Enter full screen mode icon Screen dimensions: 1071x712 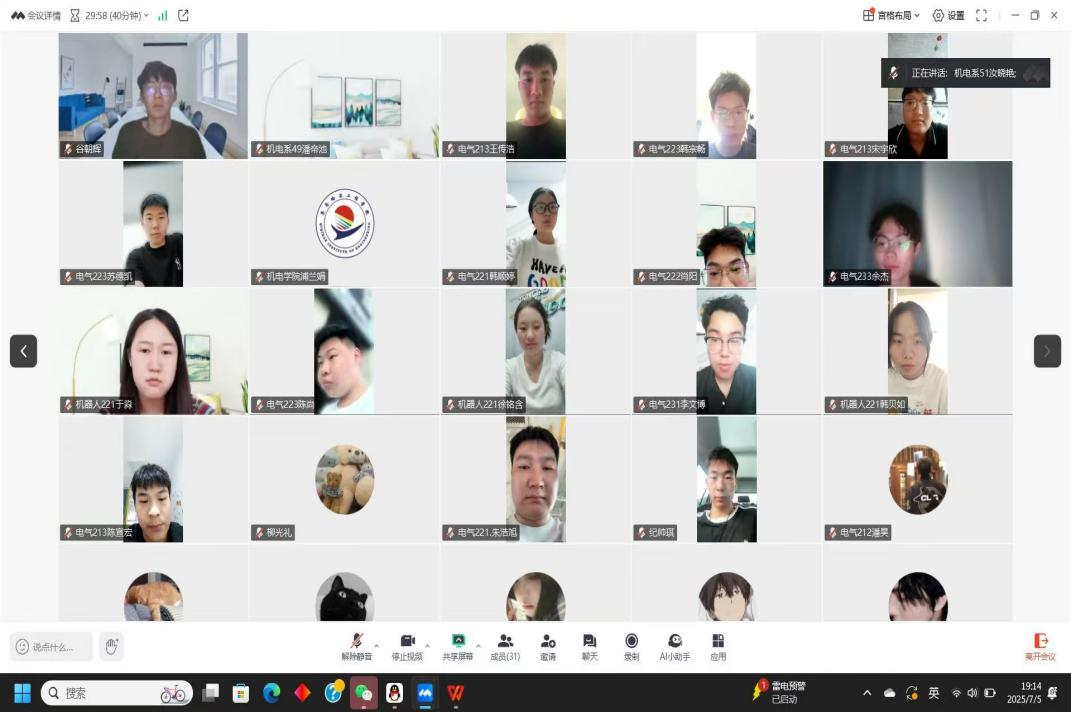(x=981, y=15)
